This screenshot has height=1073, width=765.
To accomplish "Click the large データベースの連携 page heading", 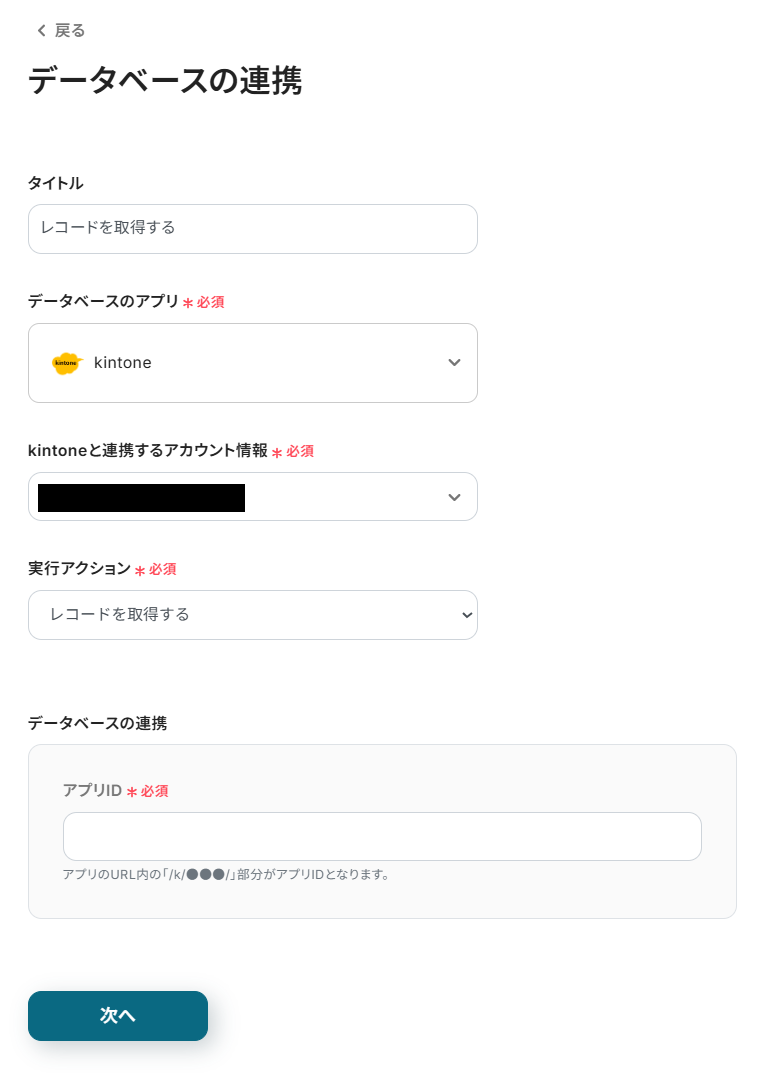I will [165, 81].
